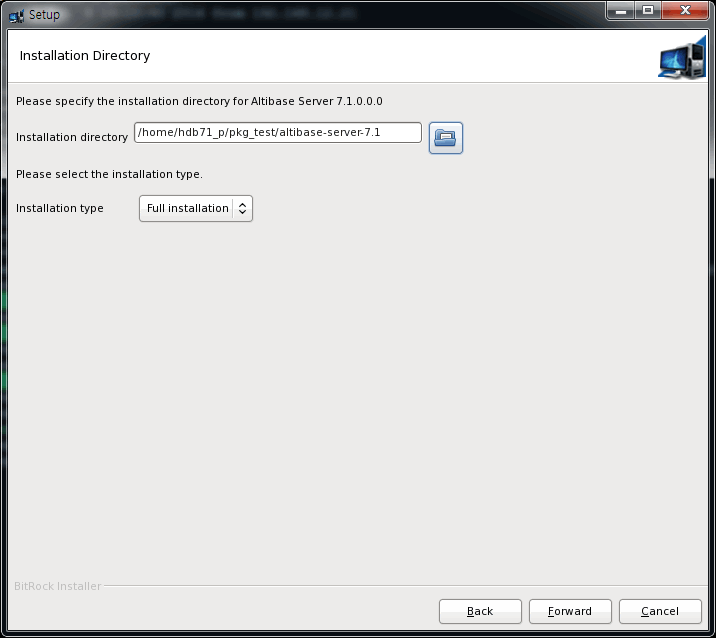Cancel the installation setup
Viewport: 716px width, 638px height.
click(x=660, y=611)
